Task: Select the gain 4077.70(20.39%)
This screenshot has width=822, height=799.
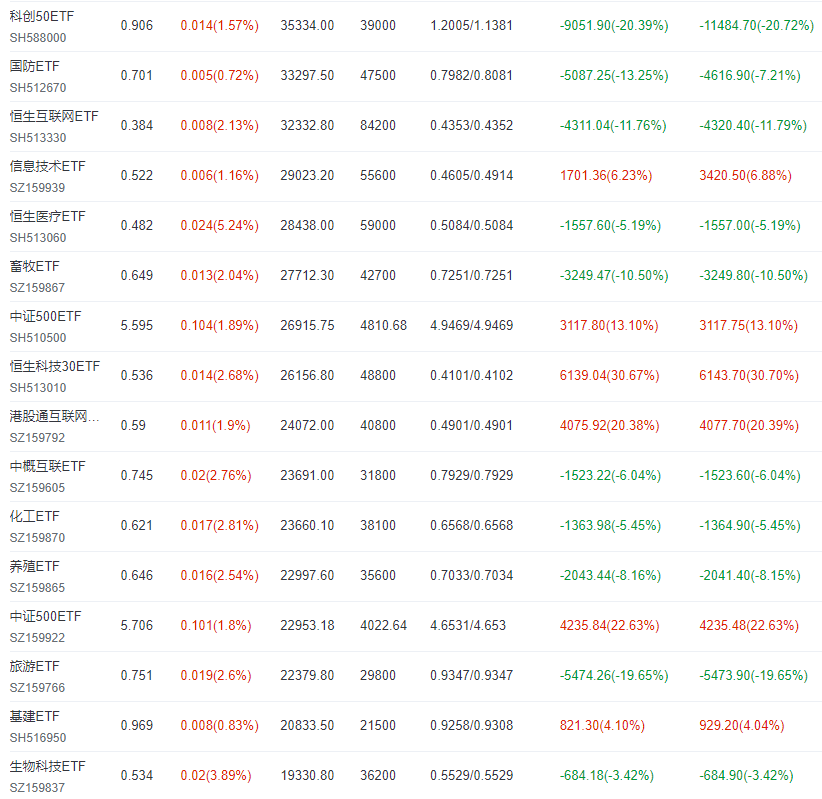Action: (x=749, y=425)
